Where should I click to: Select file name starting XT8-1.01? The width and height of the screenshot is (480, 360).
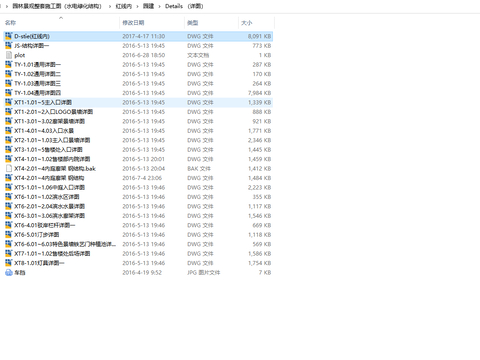point(39,263)
